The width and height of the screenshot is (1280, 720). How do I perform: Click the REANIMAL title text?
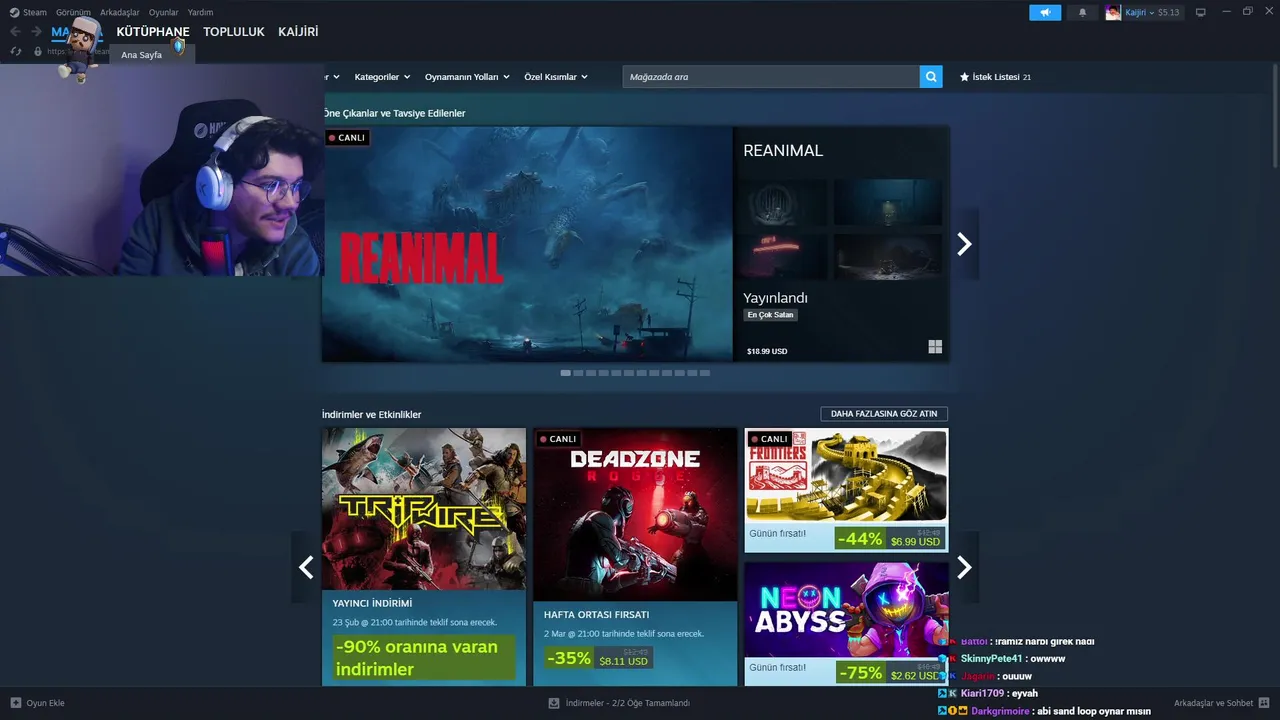click(x=783, y=151)
